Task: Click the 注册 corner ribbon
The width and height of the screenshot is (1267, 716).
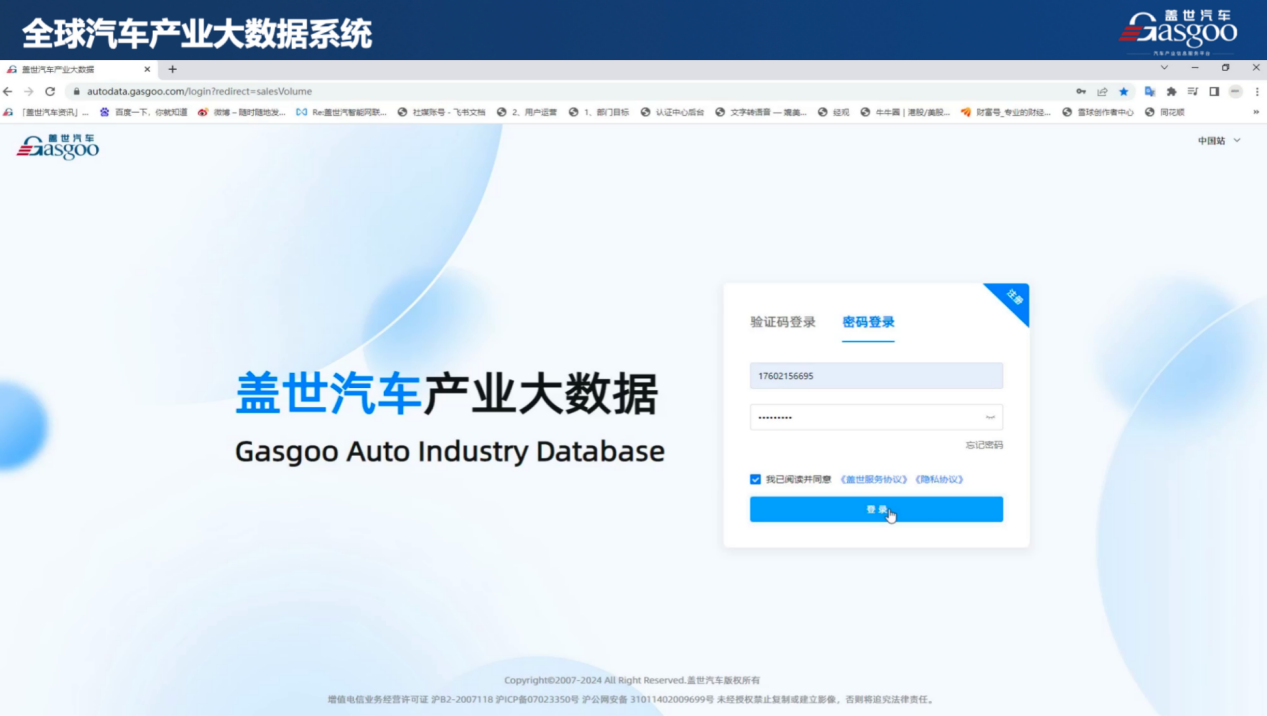Action: click(1014, 297)
